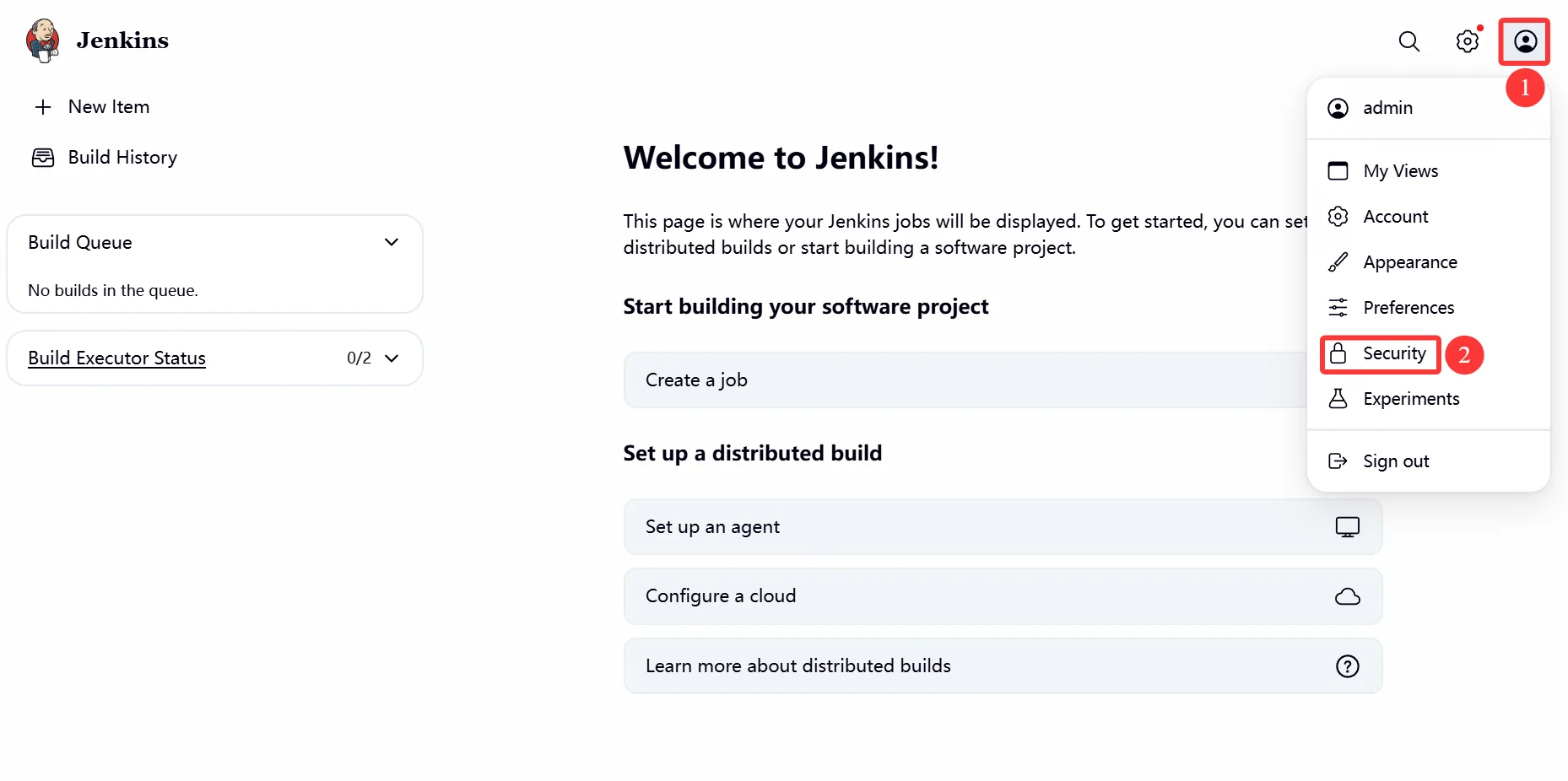Screen dimensions: 1568x781
Task: Open the Build Executor Status link
Action: [x=117, y=358]
